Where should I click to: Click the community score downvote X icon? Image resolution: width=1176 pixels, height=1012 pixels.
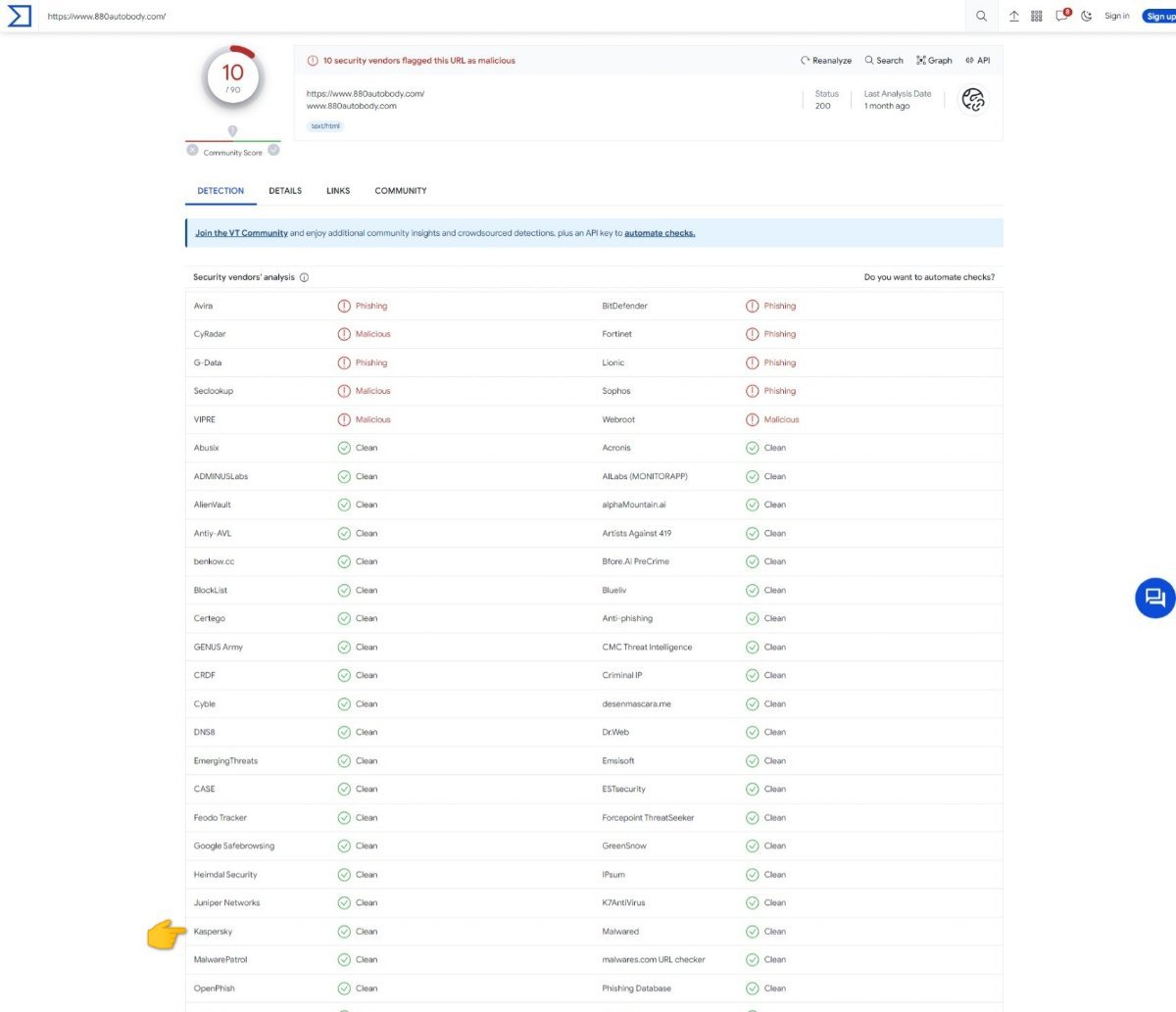point(193,150)
